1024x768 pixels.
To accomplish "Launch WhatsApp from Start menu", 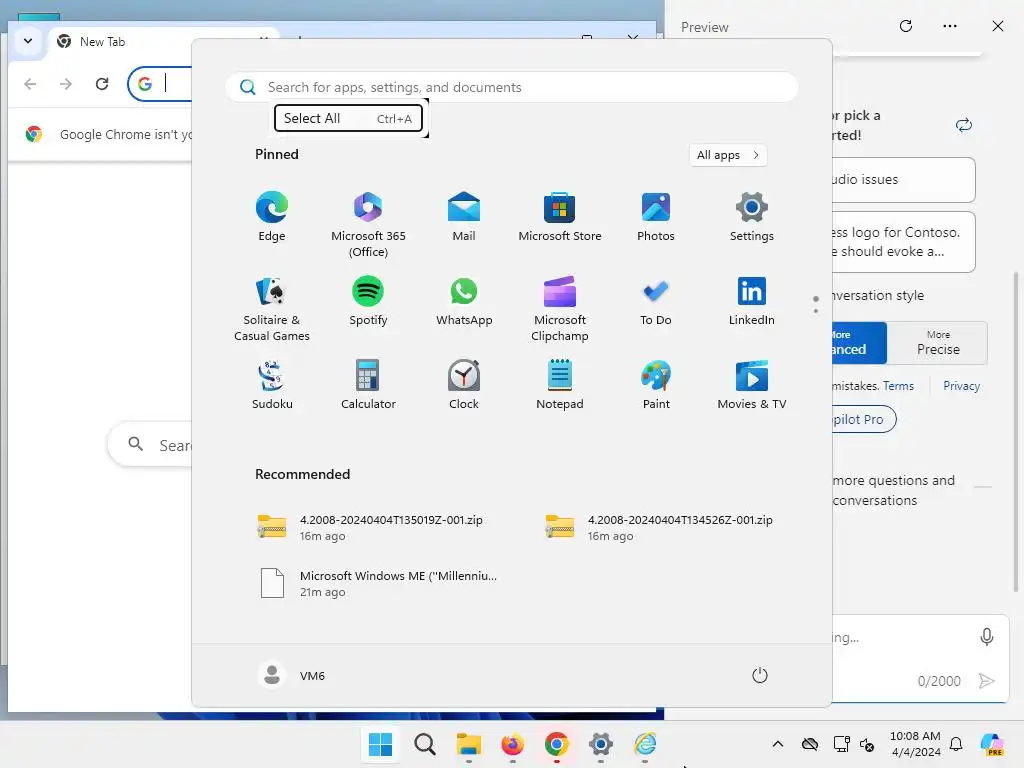I will pos(464,301).
